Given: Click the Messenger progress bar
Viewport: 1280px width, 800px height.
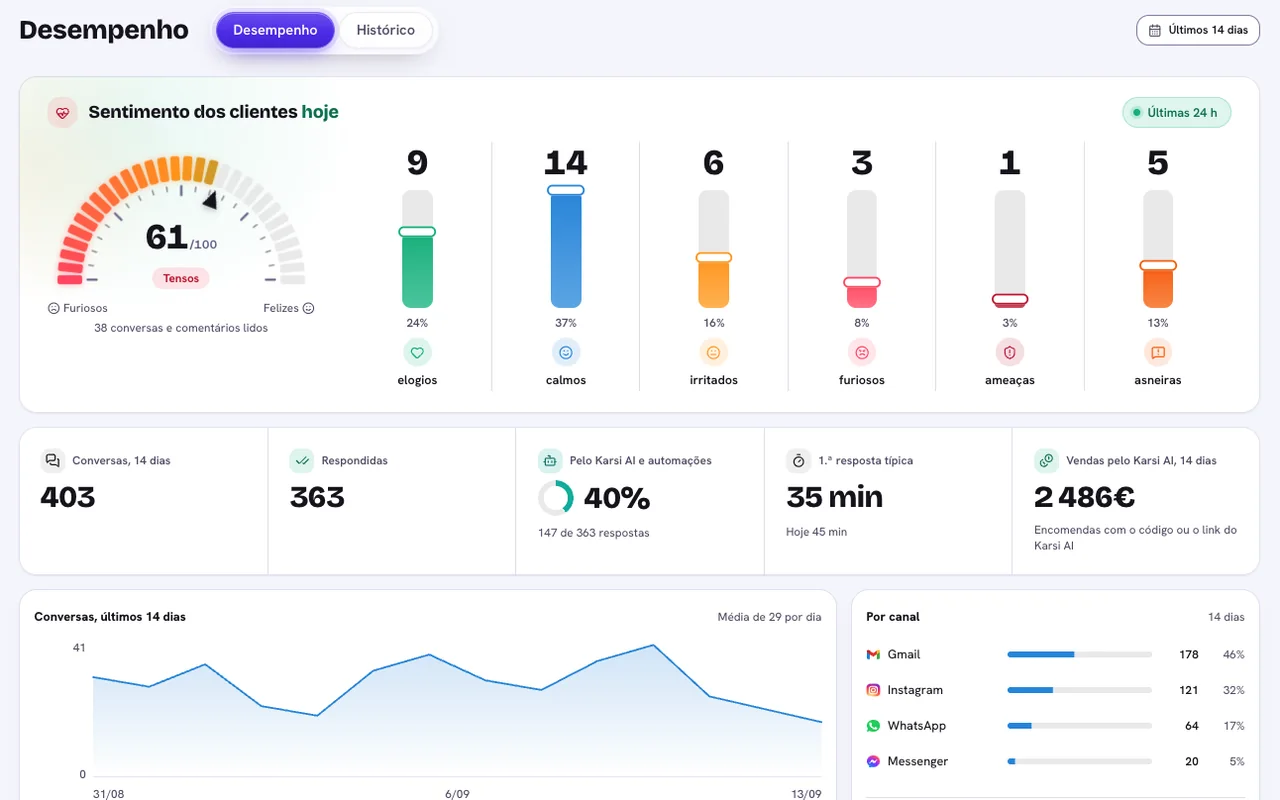Looking at the screenshot, I should 1079,761.
